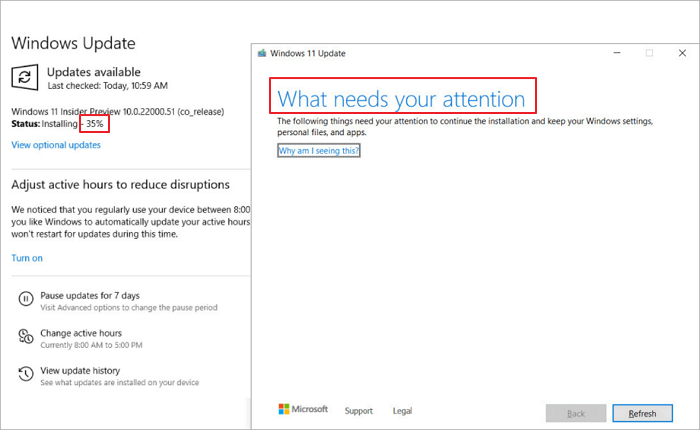Viewport: 700px width, 430px height.
Task: Click the Last checked: Today, 10:59 AM text
Action: tap(108, 86)
